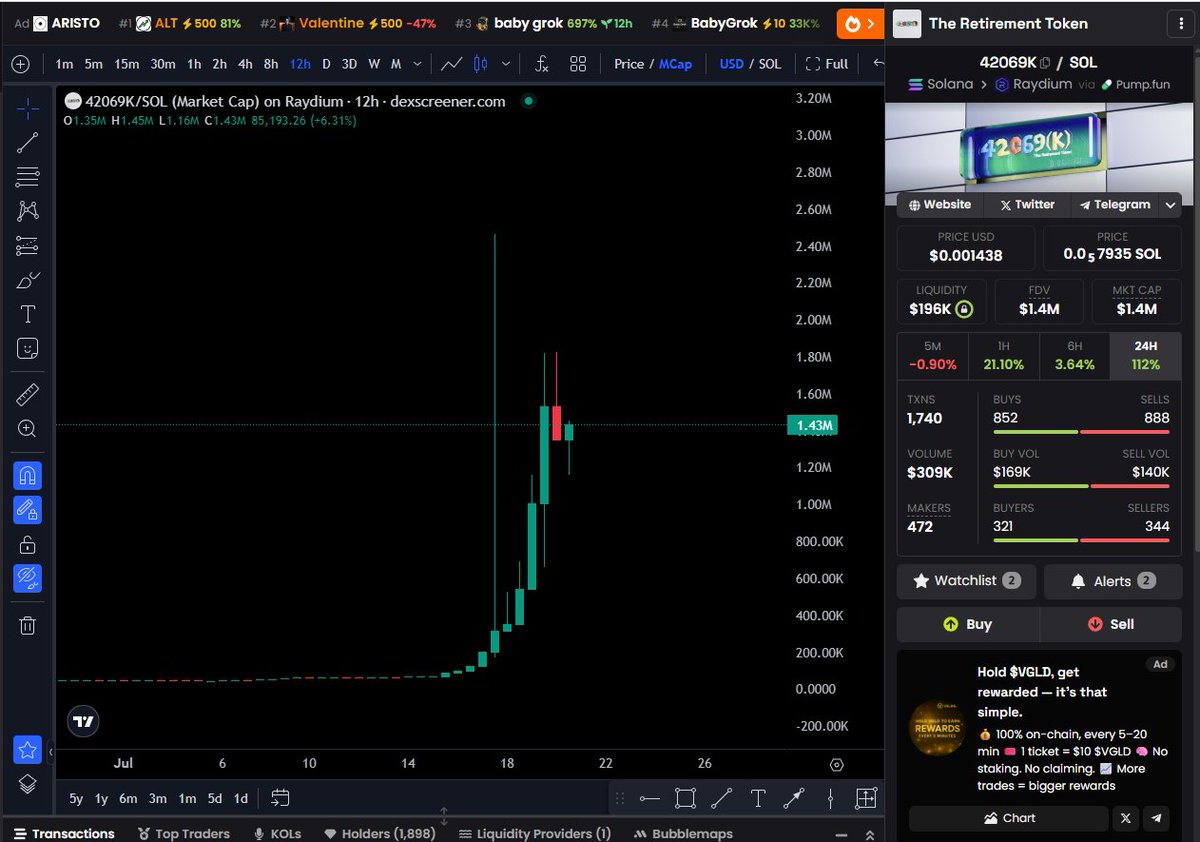Screen dimensions: 1200x842
Task: Copy the 42069K token address
Action: (x=1045, y=62)
